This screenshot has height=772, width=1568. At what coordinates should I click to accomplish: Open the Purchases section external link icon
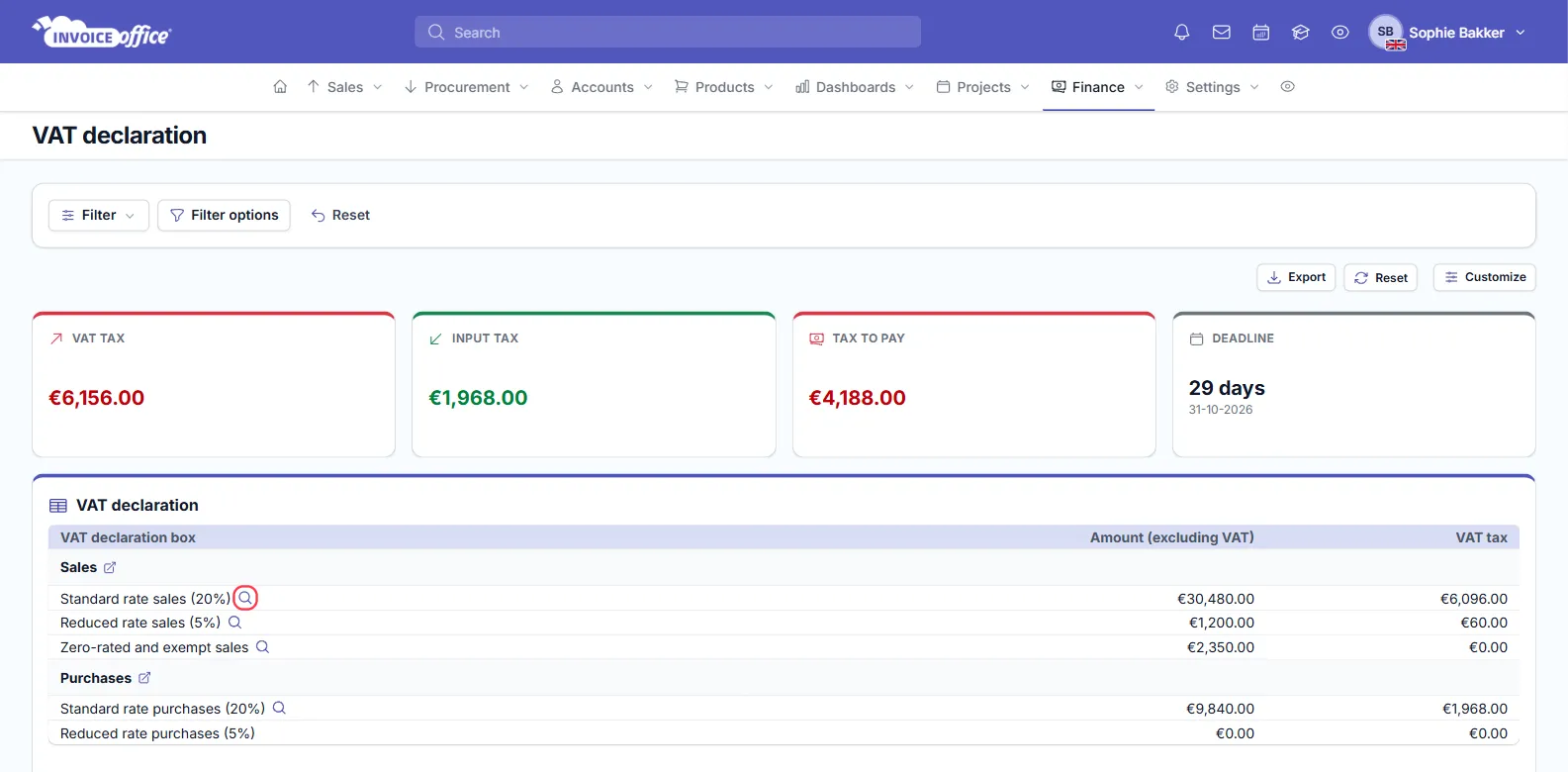[144, 678]
